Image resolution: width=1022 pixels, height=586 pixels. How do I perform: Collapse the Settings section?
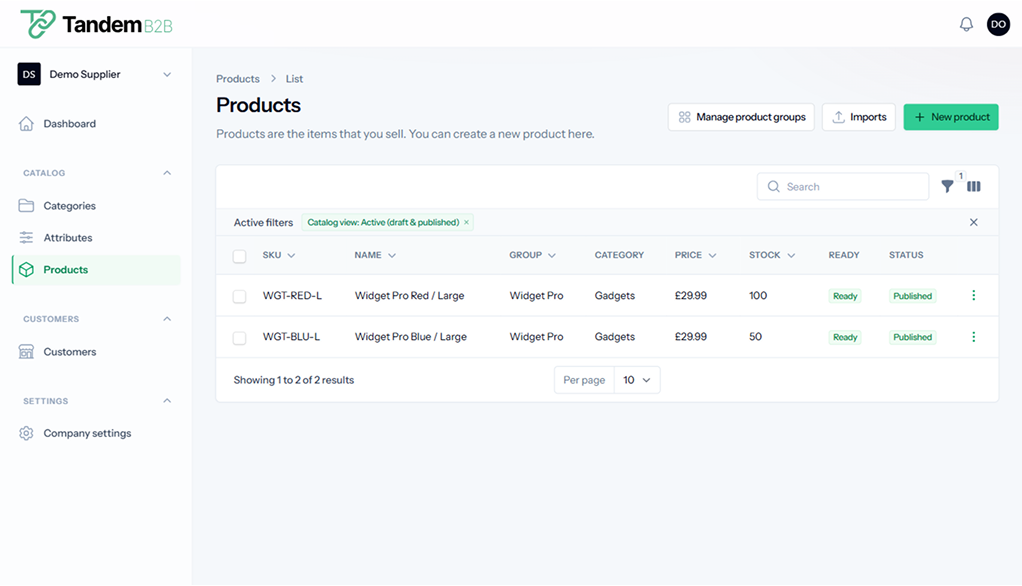[x=167, y=400]
